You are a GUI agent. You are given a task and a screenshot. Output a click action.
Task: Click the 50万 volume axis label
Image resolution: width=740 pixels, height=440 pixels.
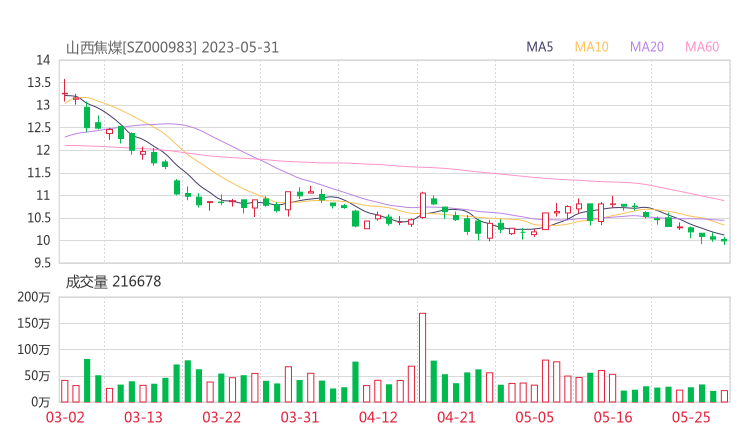37,376
